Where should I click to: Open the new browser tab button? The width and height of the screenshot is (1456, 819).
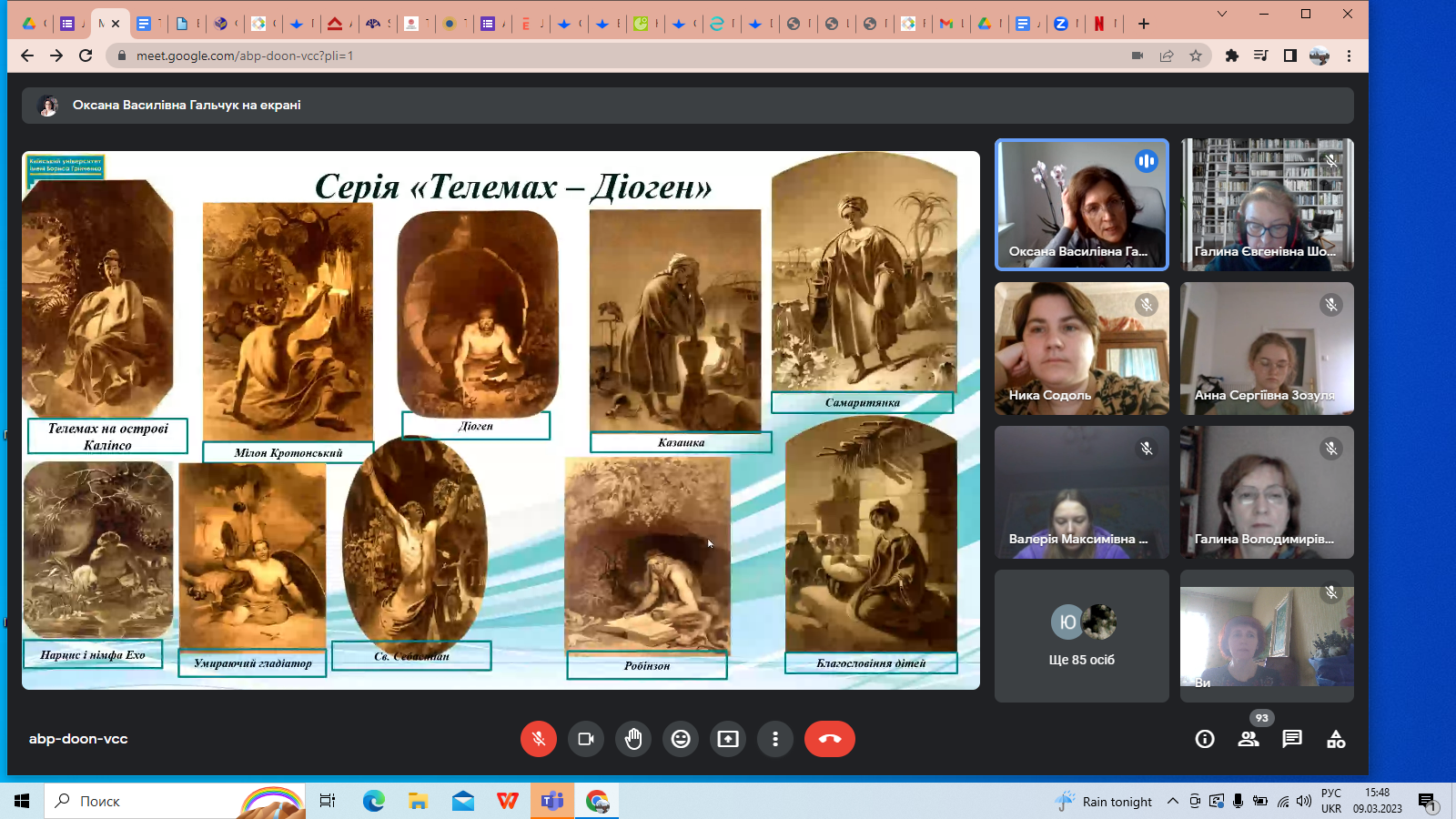coord(1144,24)
